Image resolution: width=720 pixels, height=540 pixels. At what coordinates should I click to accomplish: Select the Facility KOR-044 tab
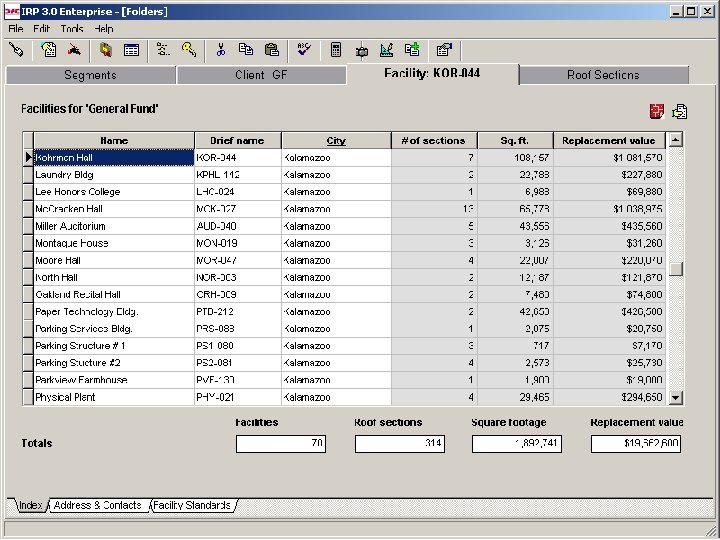pos(433,73)
